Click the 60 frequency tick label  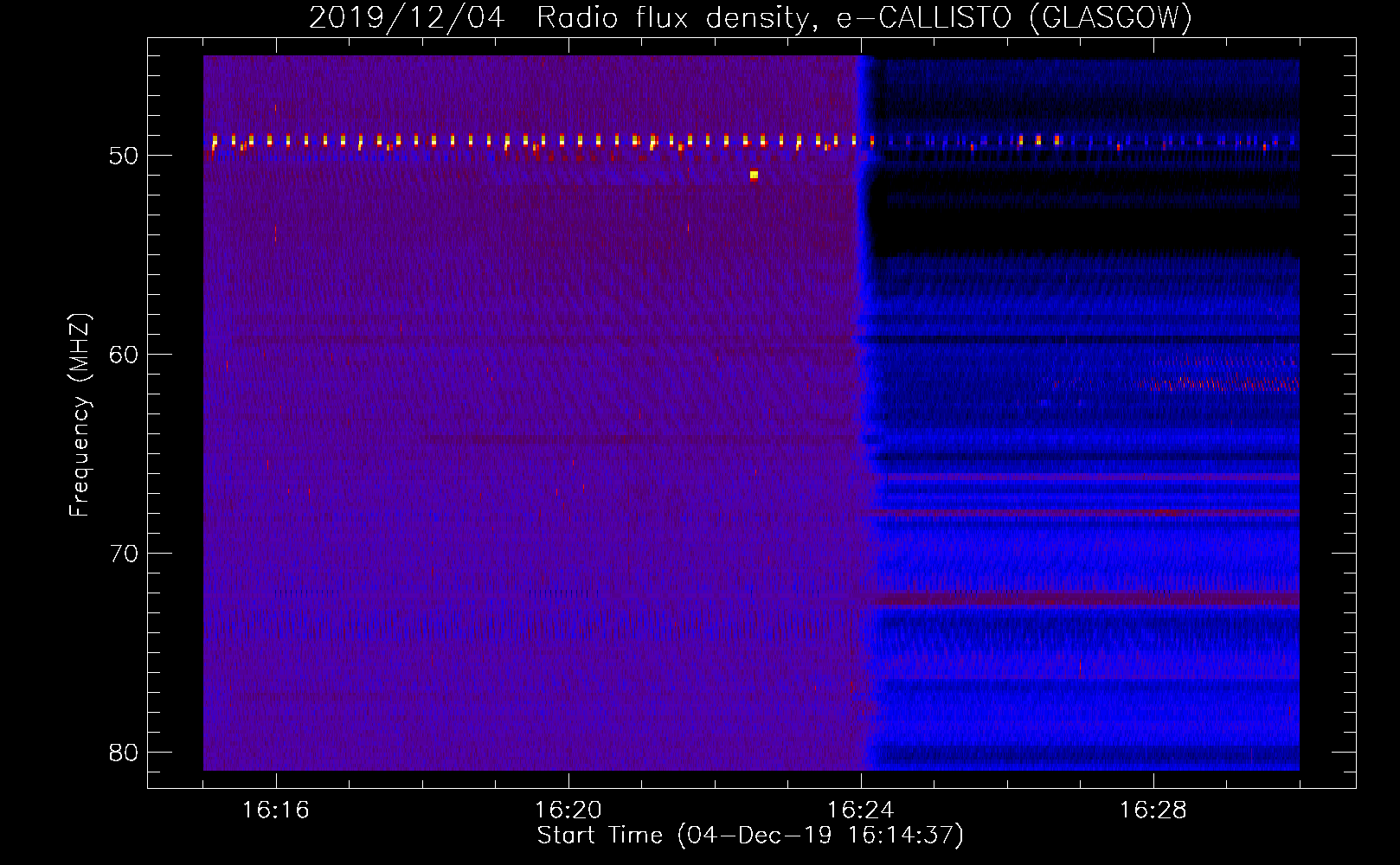[x=125, y=355]
